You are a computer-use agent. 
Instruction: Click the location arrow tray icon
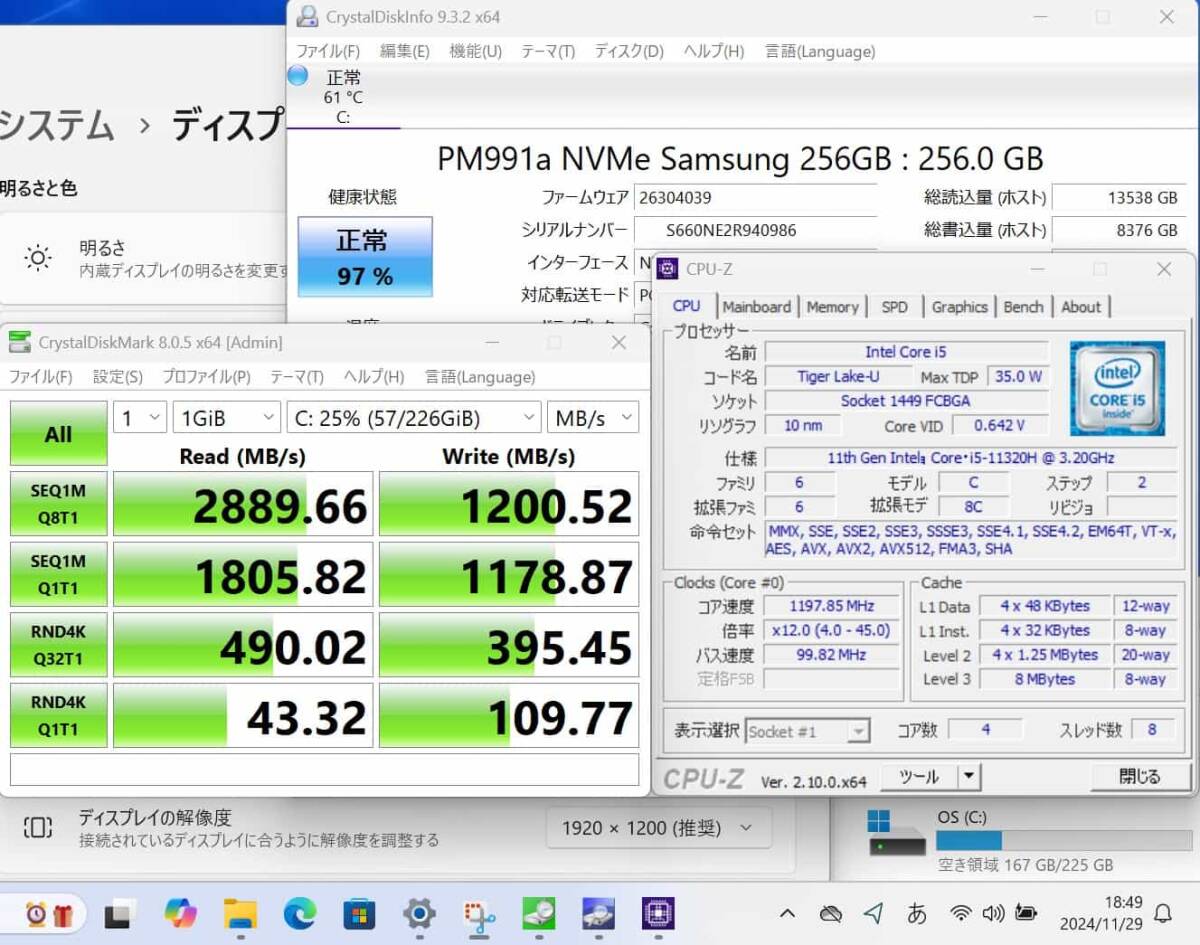point(874,913)
